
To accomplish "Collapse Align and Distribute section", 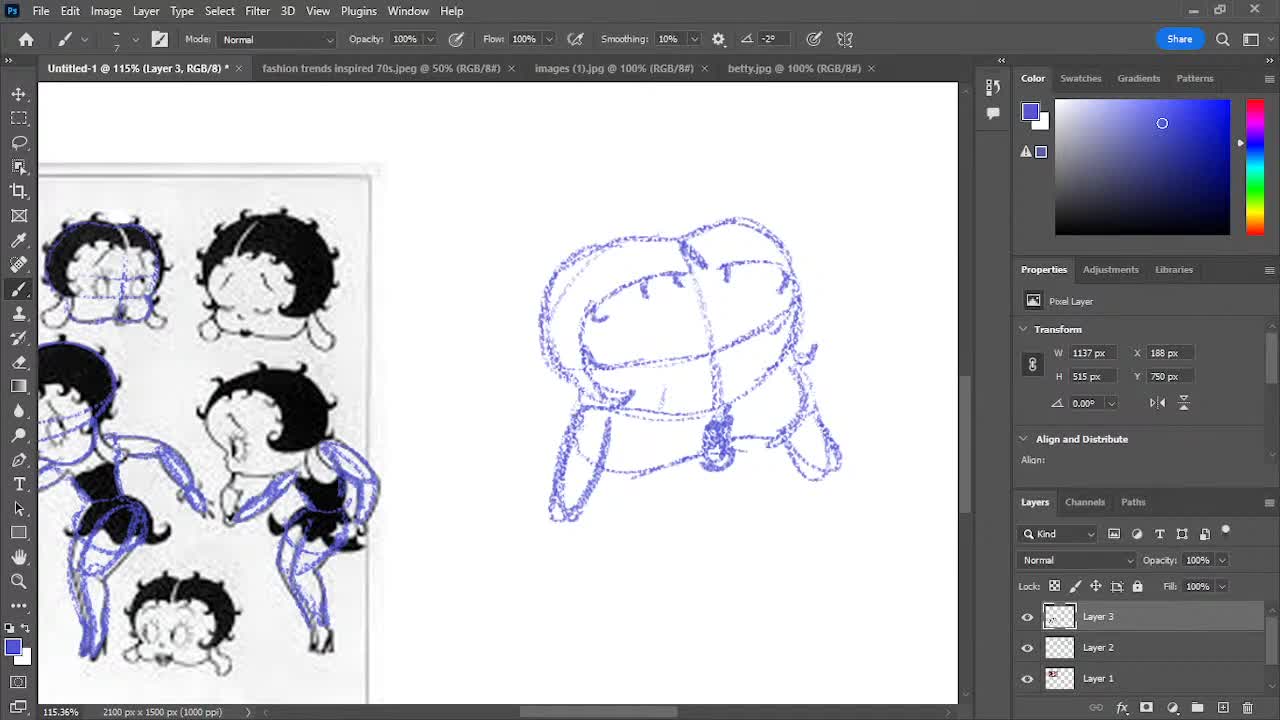I will 1023,439.
